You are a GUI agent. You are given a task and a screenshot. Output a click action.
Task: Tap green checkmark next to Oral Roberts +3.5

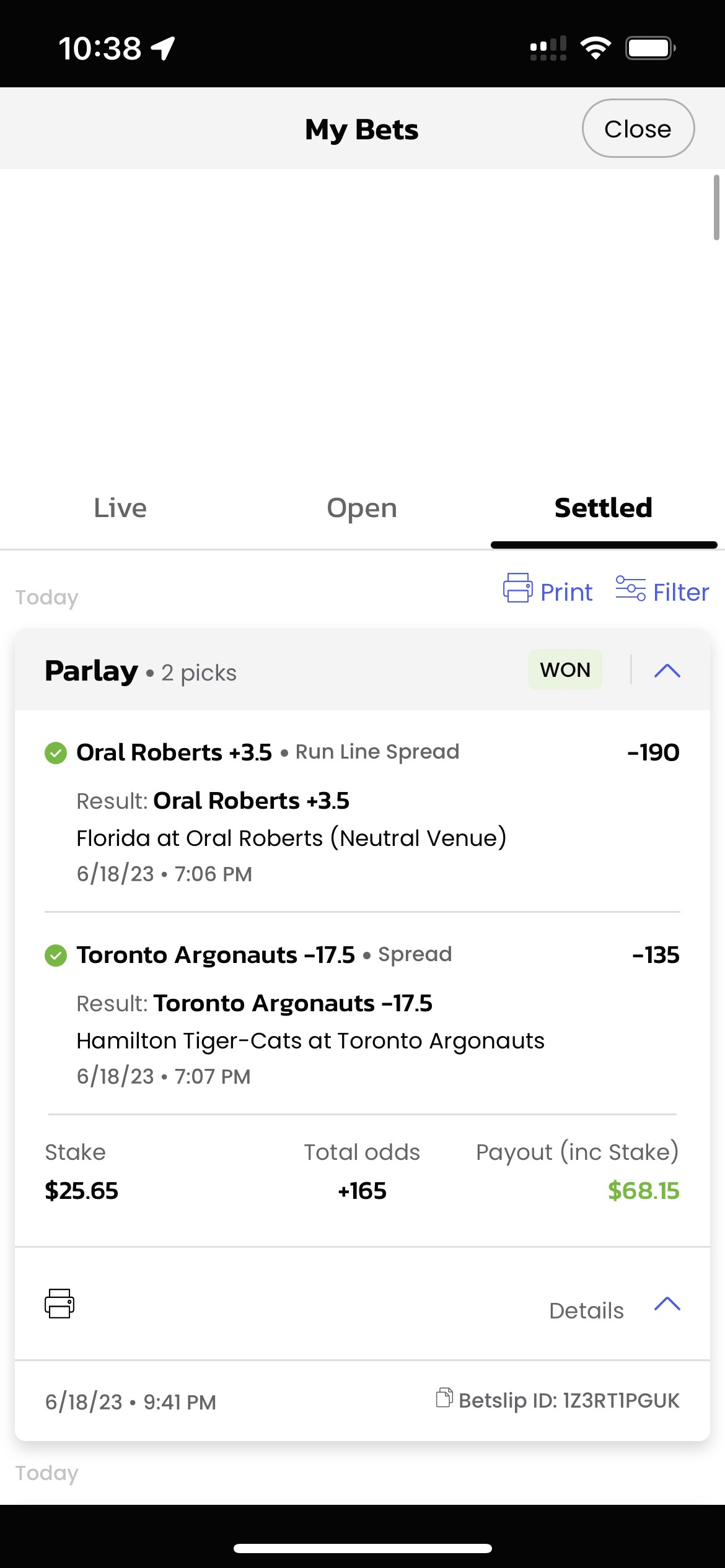point(56,753)
